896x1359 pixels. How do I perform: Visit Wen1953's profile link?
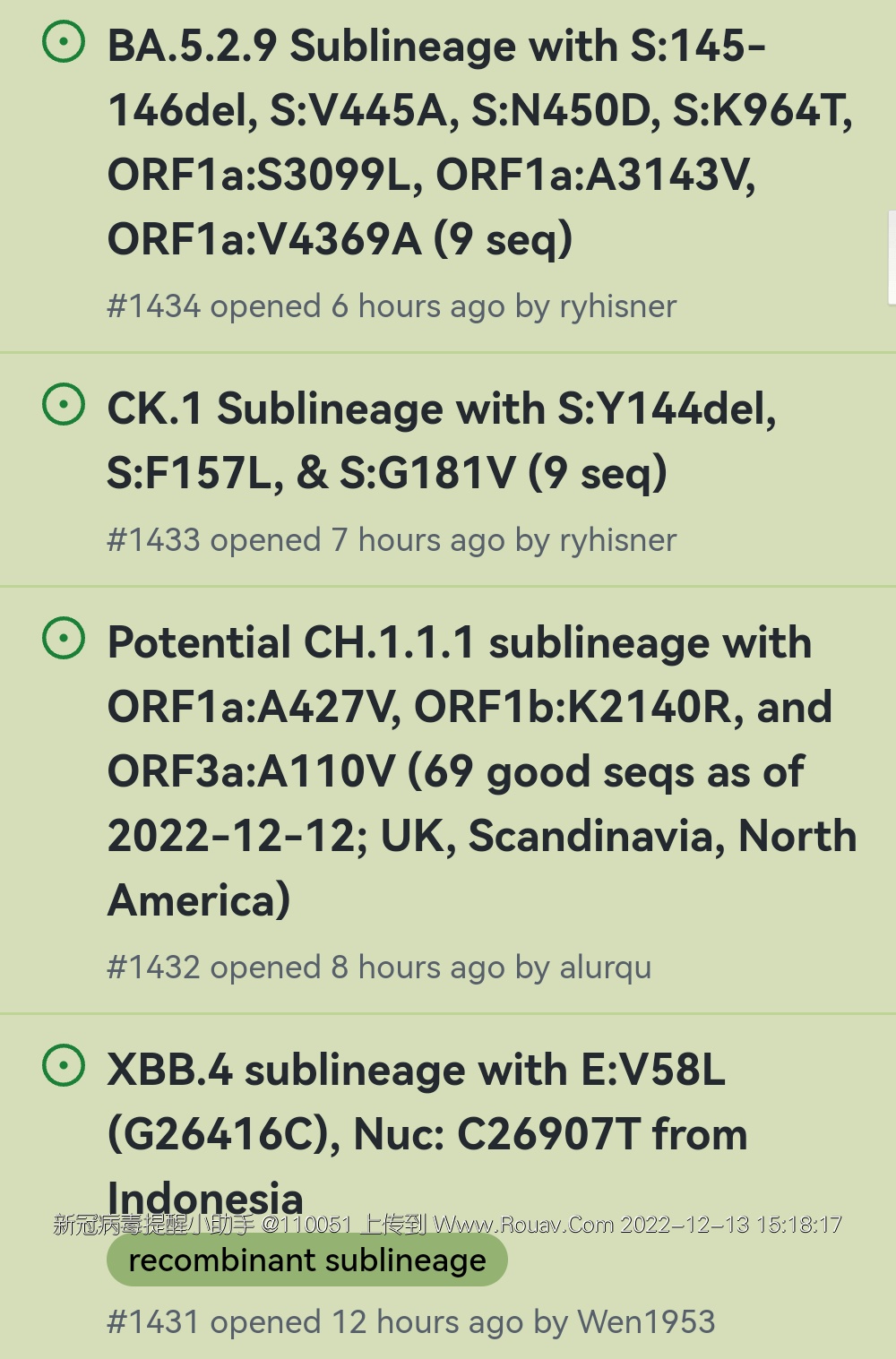pyautogui.click(x=646, y=1322)
